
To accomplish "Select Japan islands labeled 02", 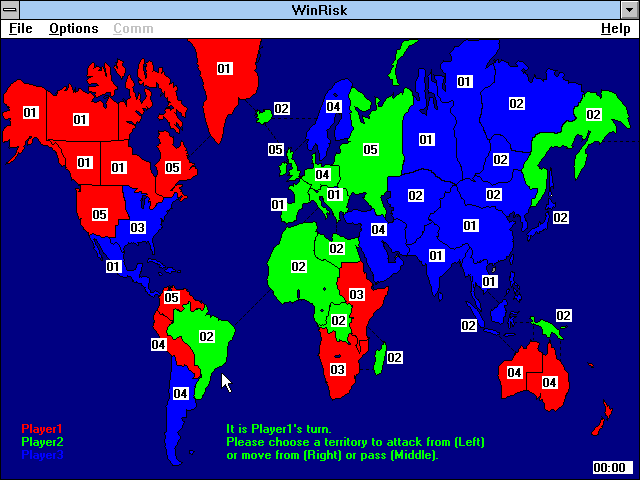I will 560,217.
